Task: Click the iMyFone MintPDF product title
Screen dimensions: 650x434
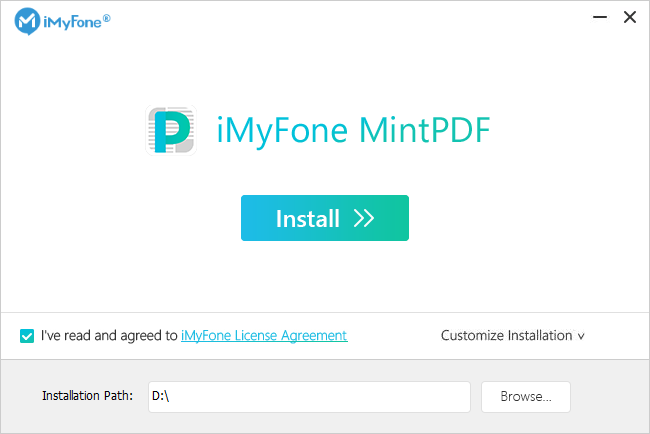Action: [354, 130]
